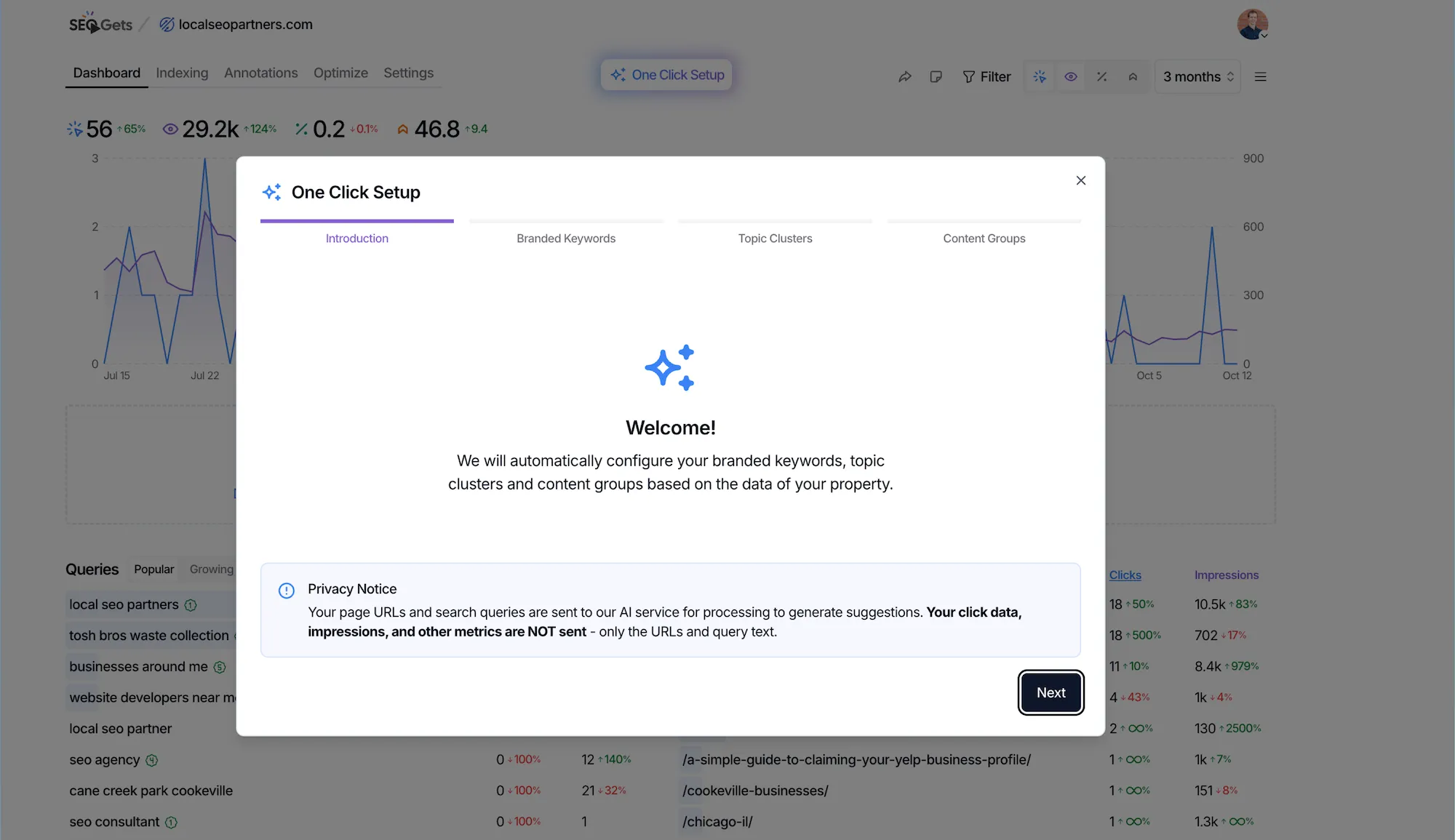Open the hamburger menu icon at top right
The height and width of the screenshot is (840, 1455).
tap(1261, 76)
